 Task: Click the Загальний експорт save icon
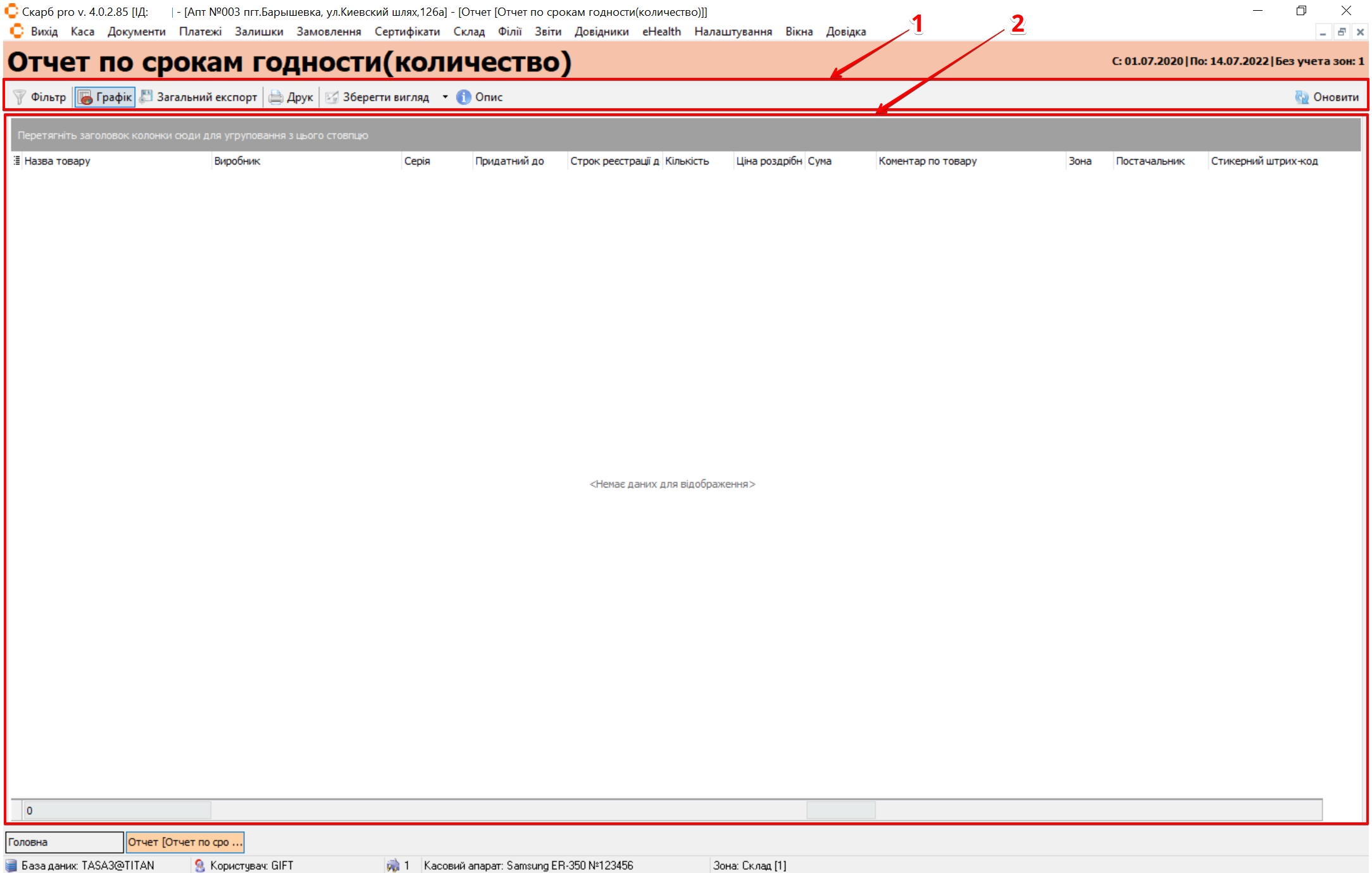(146, 97)
